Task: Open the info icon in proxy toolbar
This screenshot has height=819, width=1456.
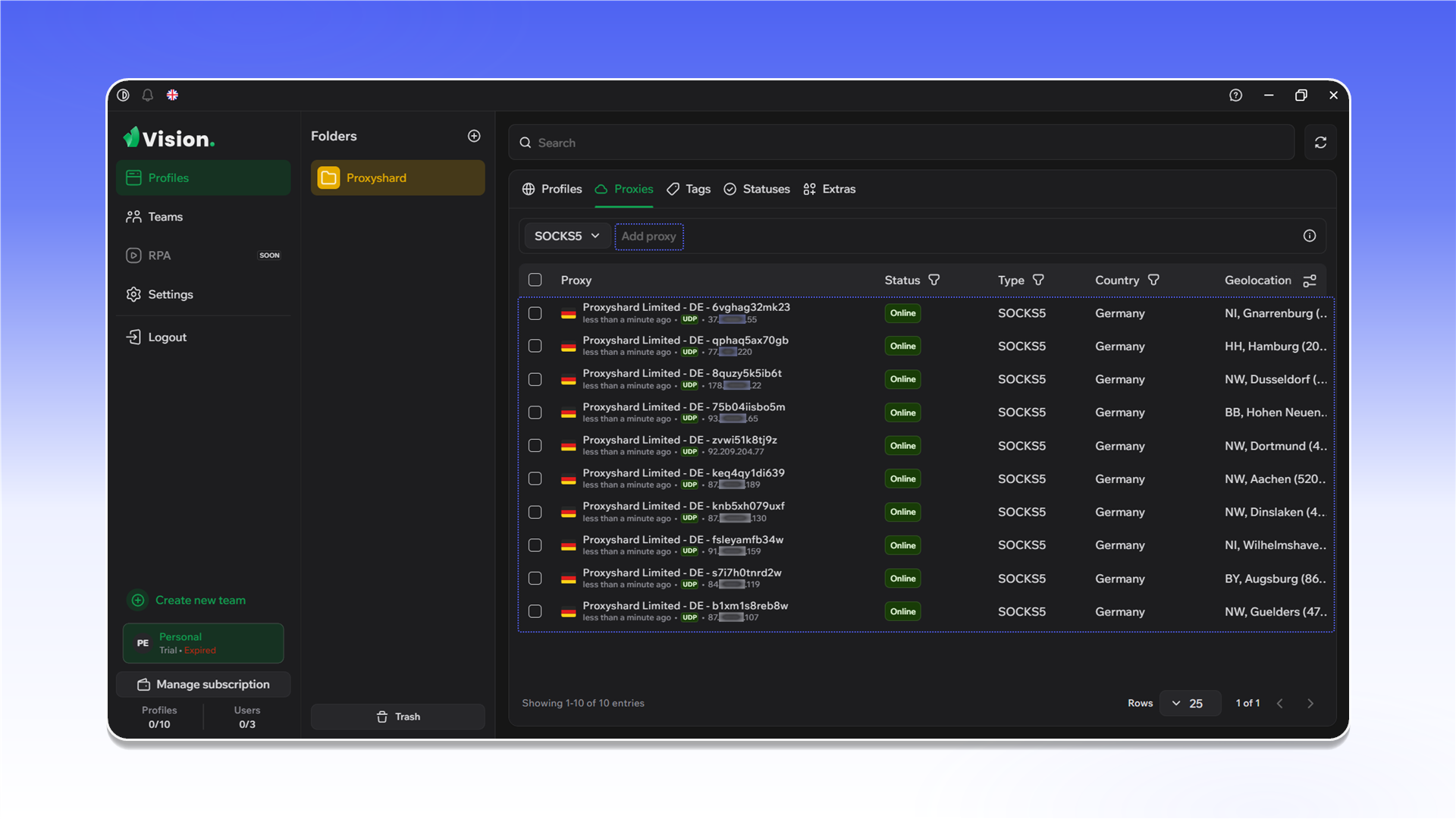Action: click(x=1309, y=236)
